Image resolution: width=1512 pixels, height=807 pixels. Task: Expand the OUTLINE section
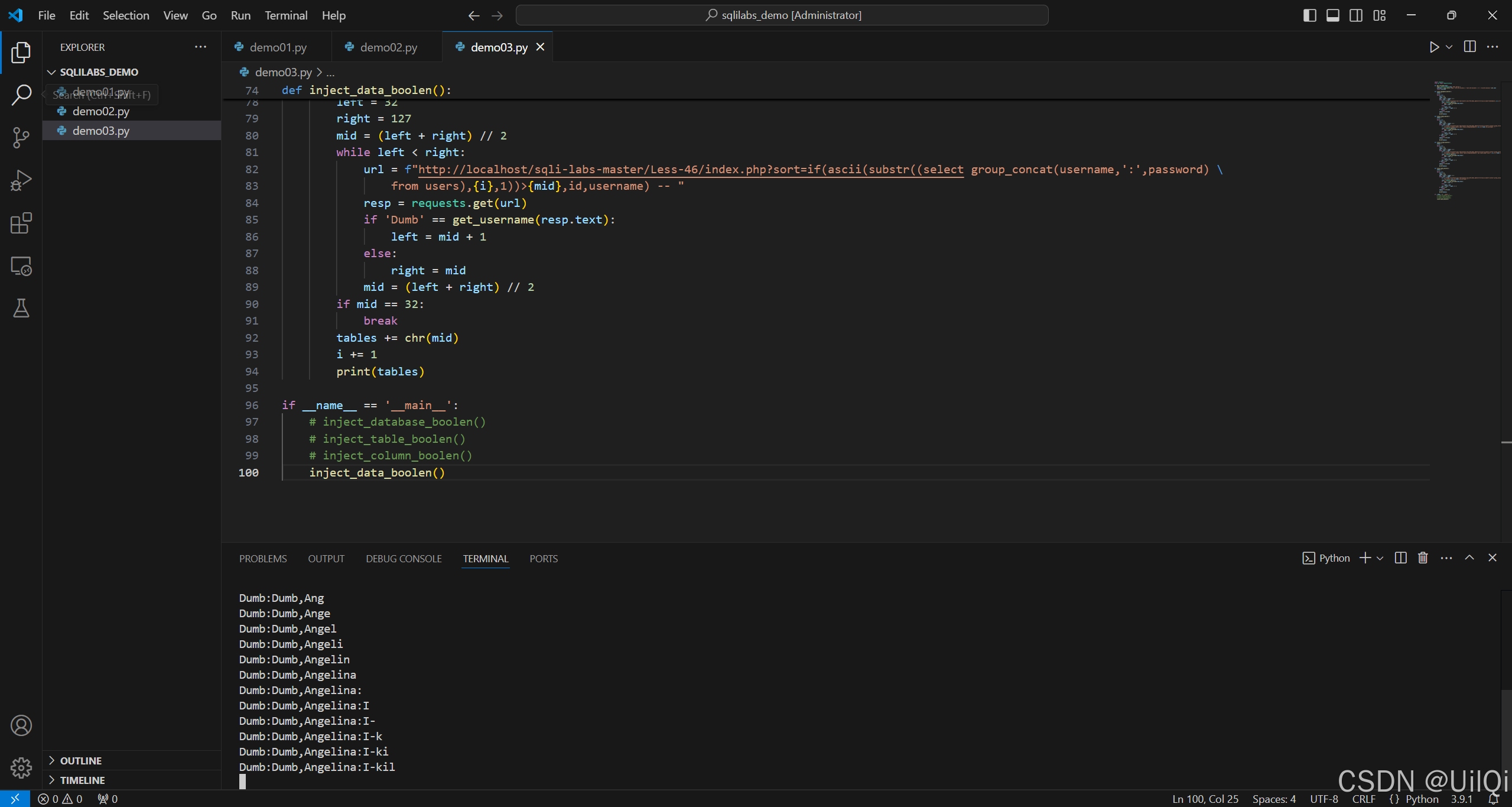click(81, 761)
